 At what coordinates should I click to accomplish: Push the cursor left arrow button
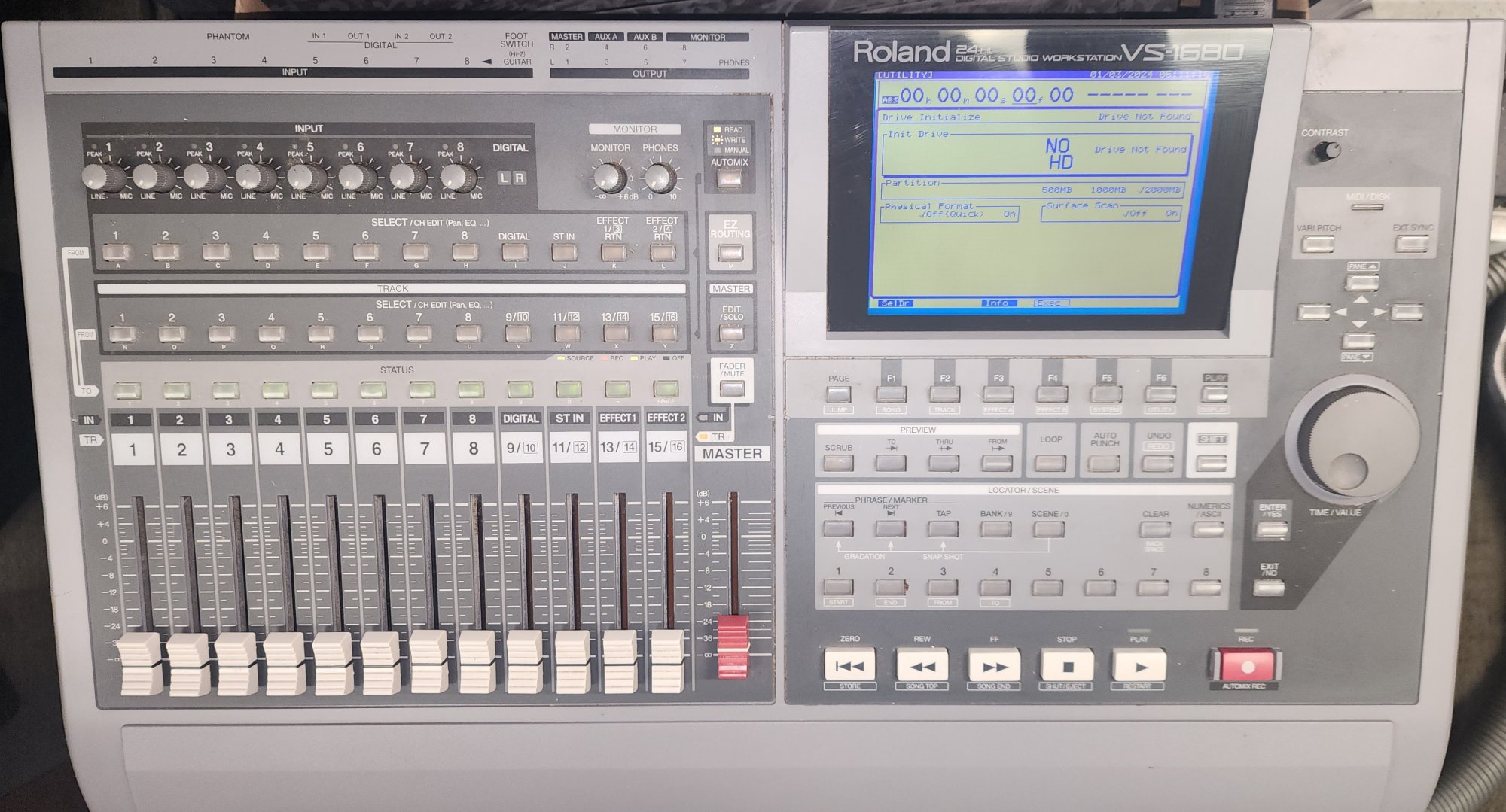pyautogui.click(x=1314, y=312)
